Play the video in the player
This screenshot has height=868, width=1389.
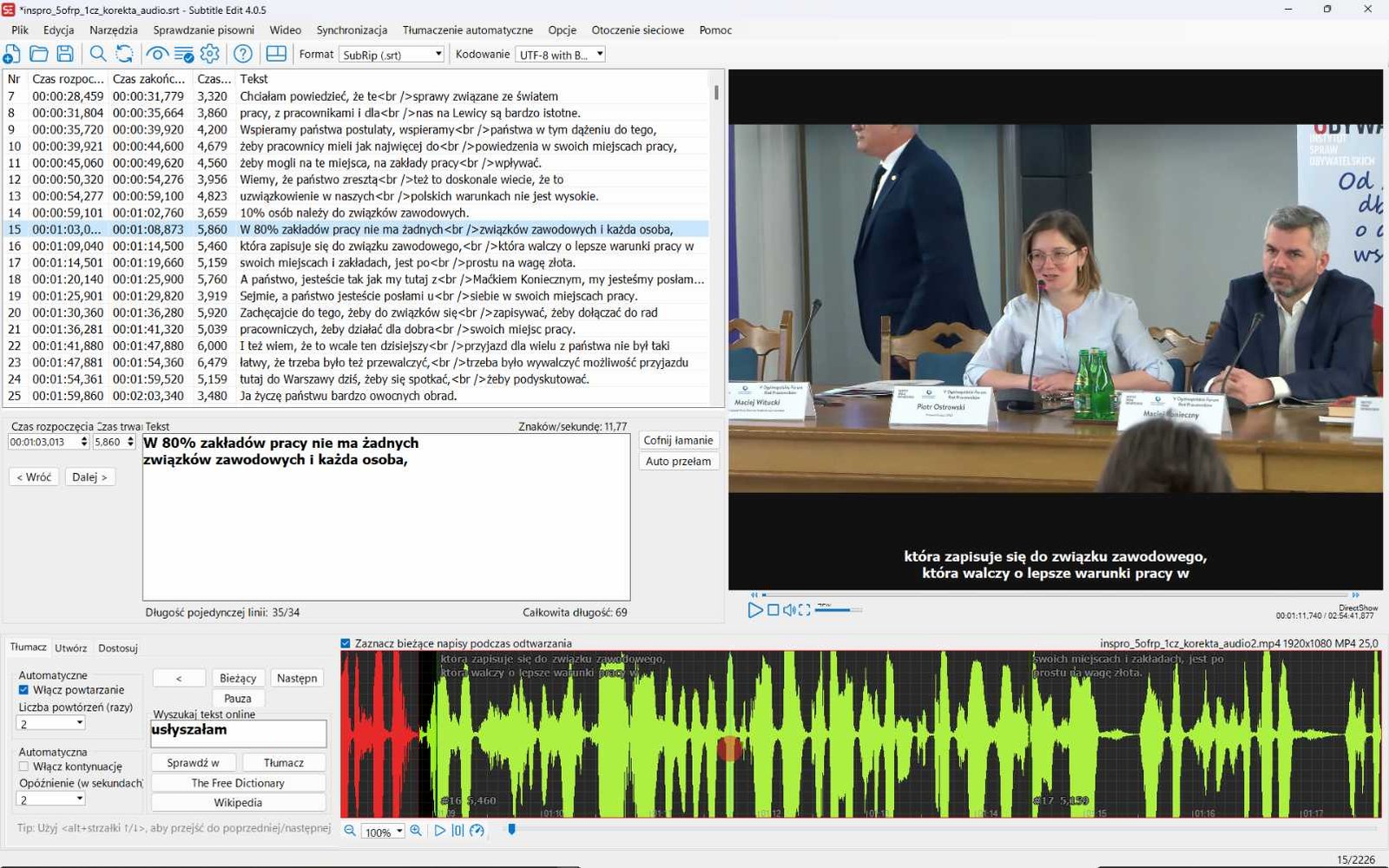[x=754, y=610]
